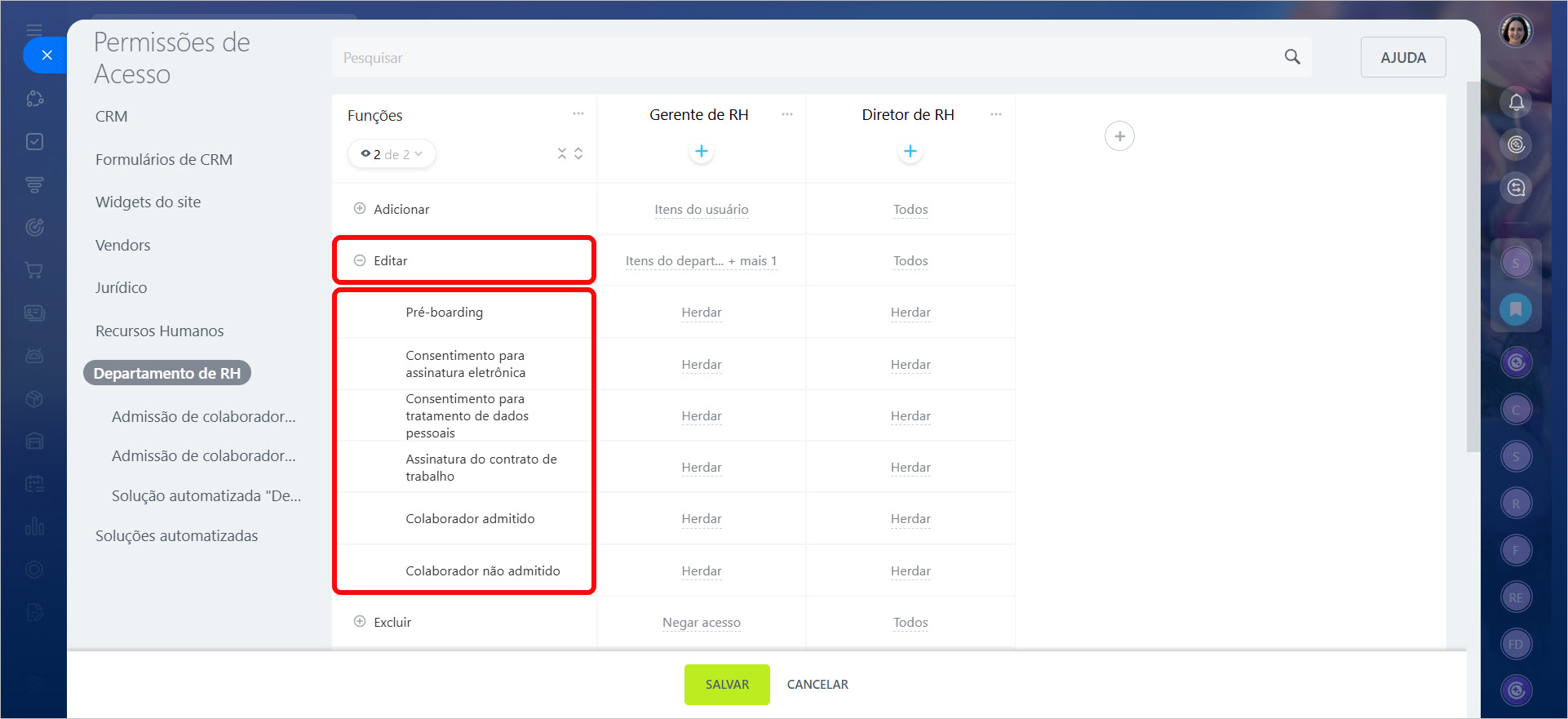This screenshot has width=1568, height=719.
Task: Add user to Diretor de RH role
Action: pos(910,151)
